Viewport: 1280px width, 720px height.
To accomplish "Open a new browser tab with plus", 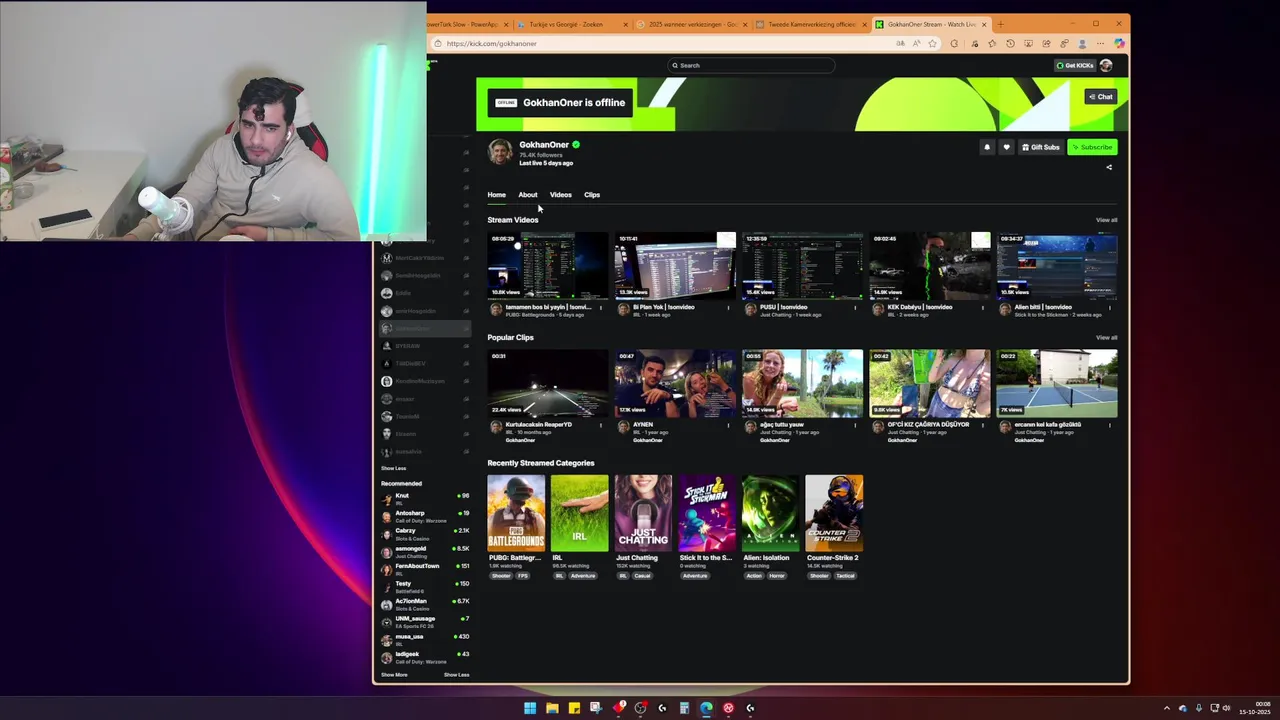I will pyautogui.click(x=1000, y=24).
